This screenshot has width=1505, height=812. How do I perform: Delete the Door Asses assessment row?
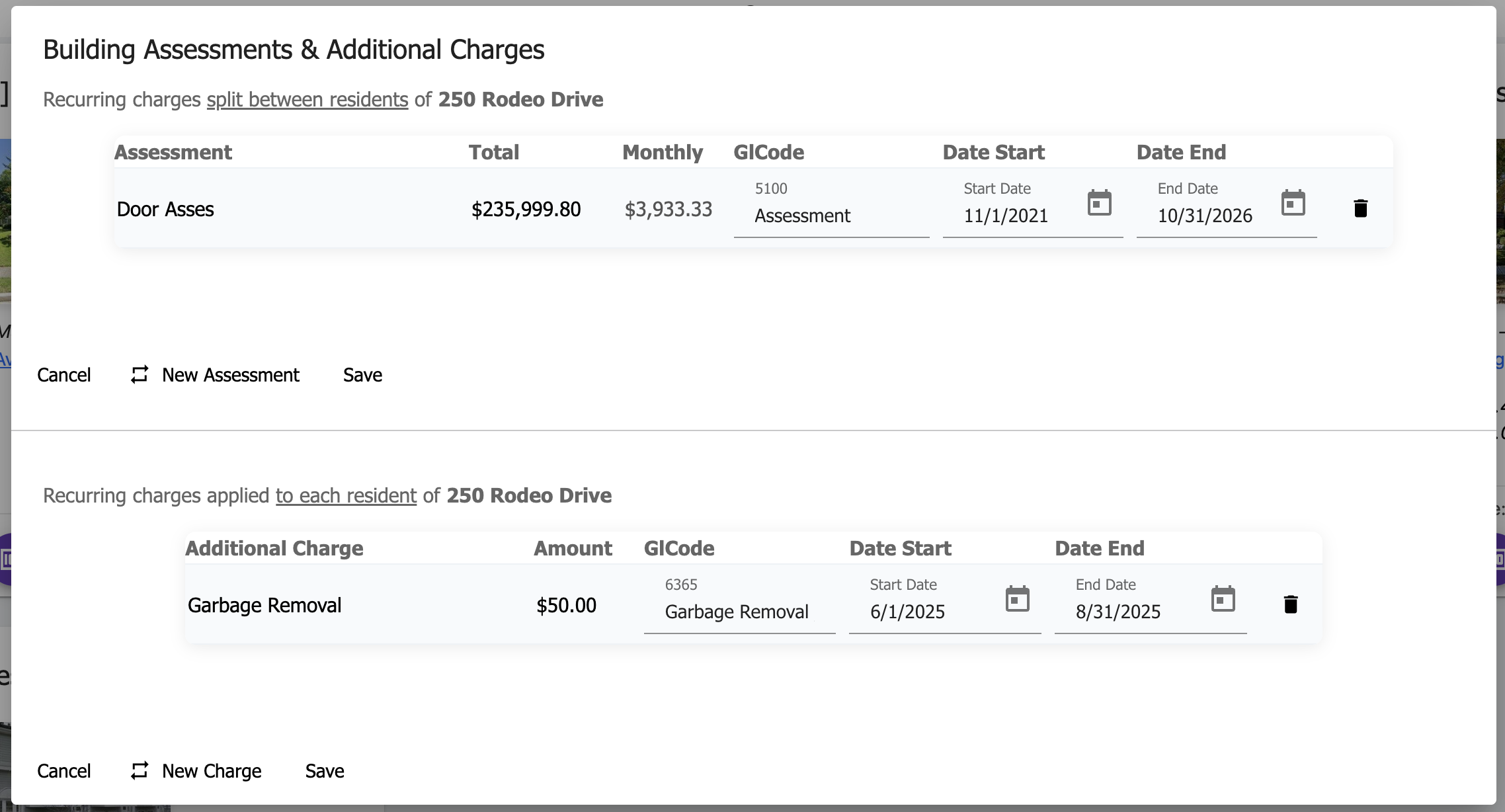pyautogui.click(x=1360, y=208)
